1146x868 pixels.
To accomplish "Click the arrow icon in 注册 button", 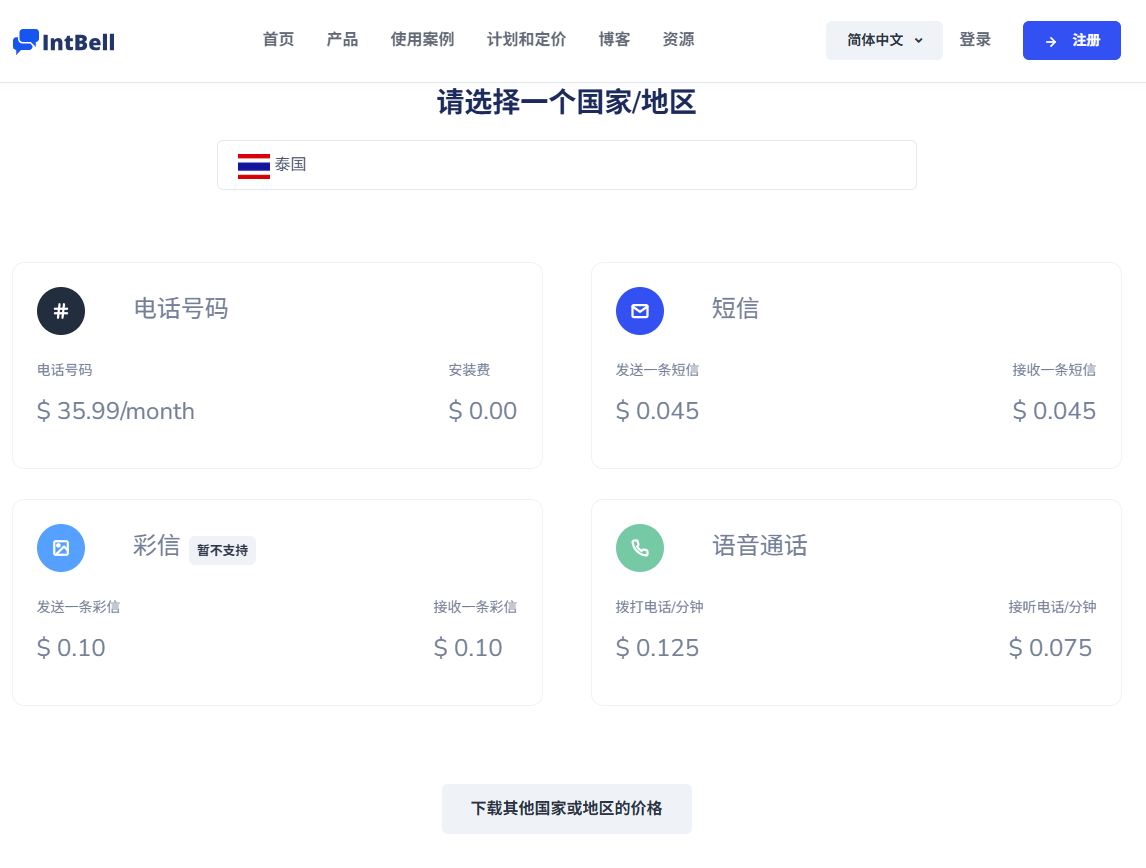I will point(1051,41).
